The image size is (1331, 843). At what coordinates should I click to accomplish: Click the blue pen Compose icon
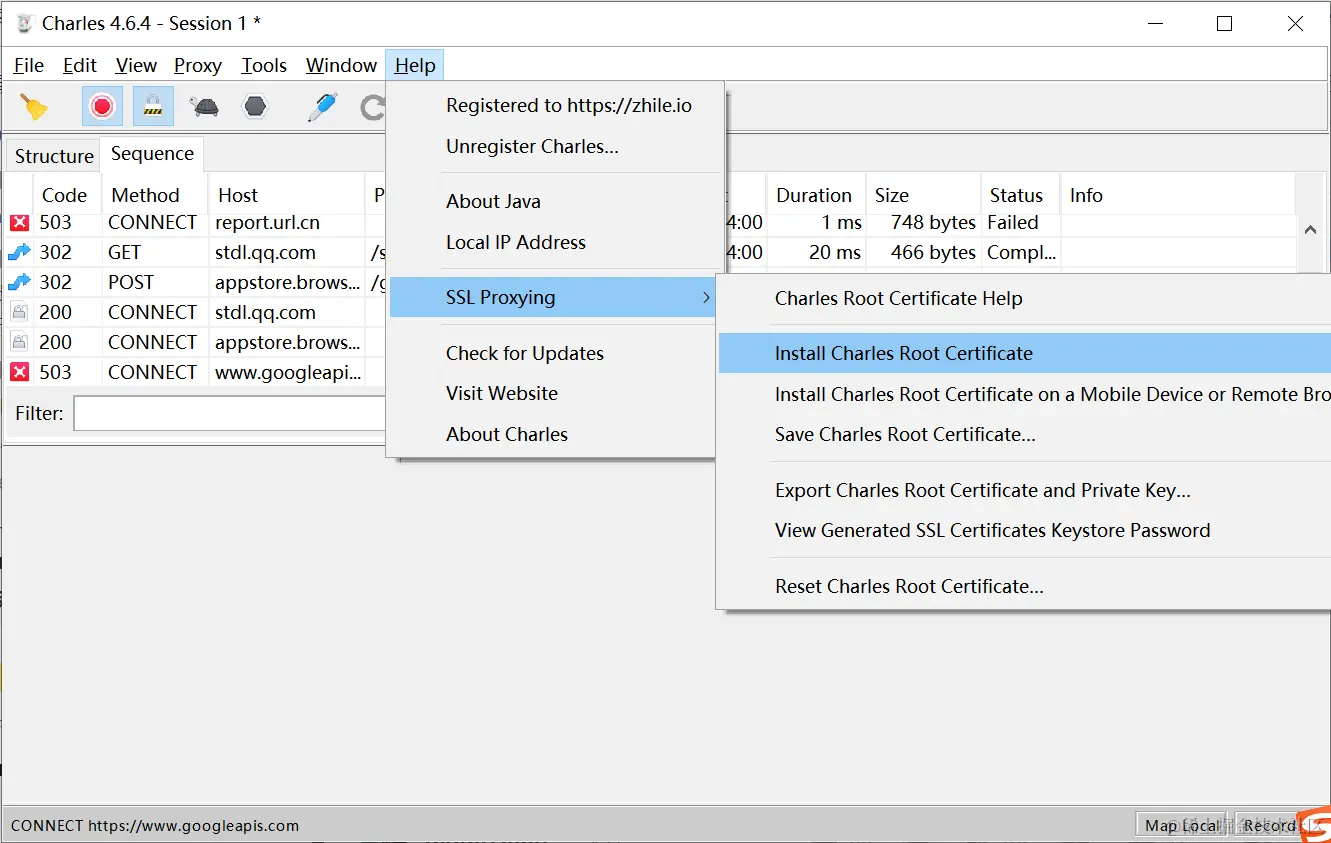(x=322, y=106)
